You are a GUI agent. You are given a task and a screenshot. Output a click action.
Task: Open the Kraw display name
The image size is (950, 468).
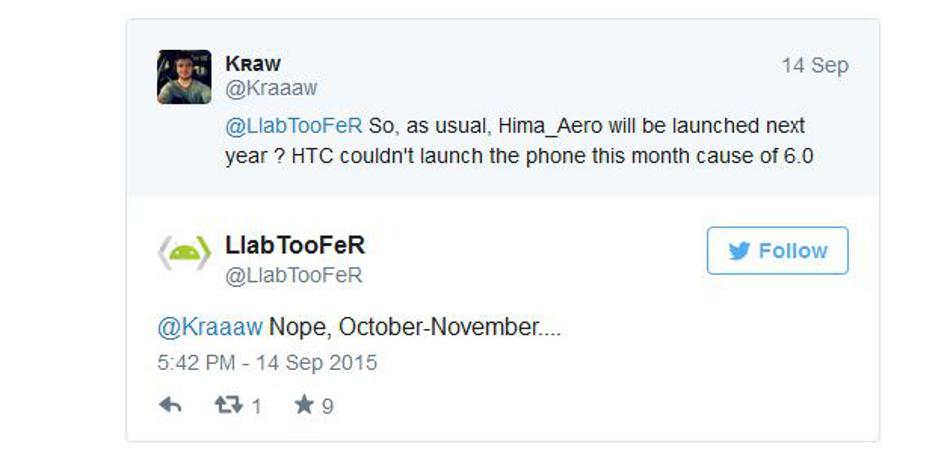pos(253,63)
